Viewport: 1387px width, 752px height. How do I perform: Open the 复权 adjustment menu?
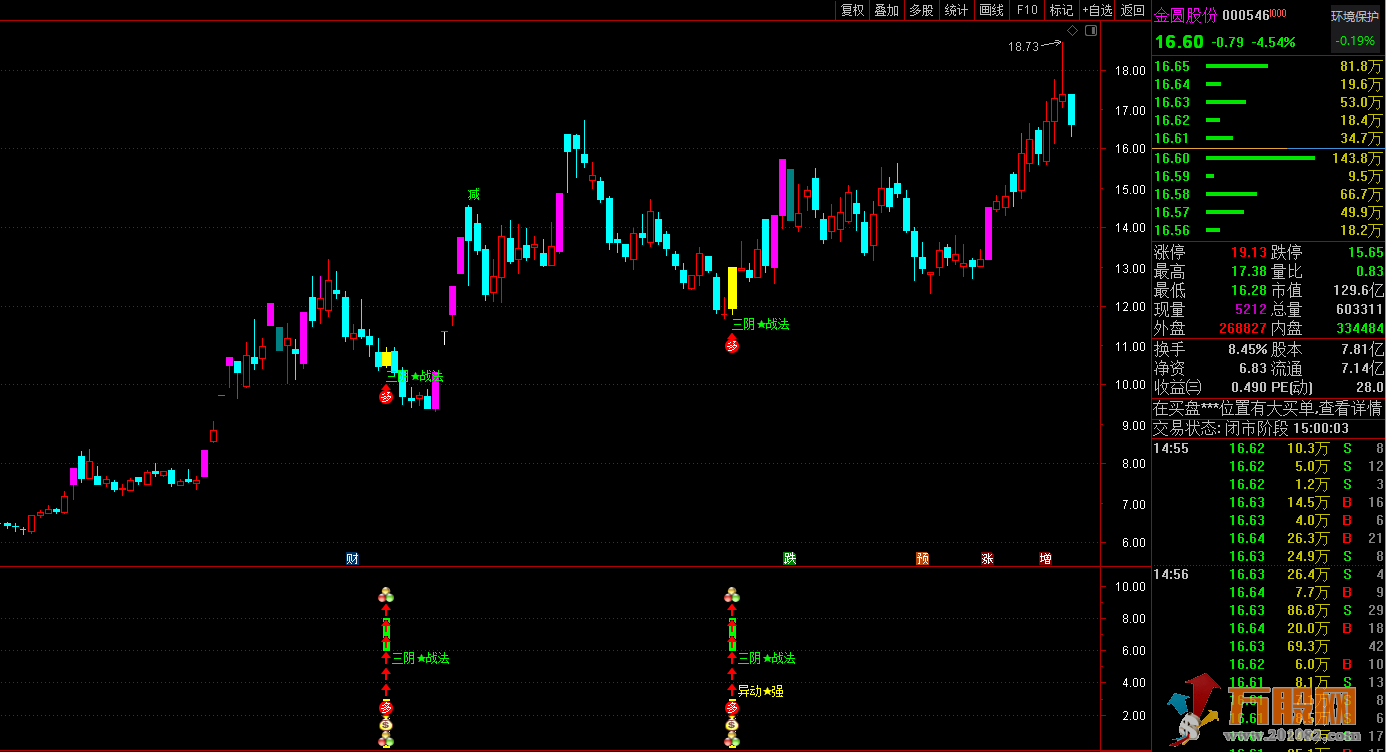coord(852,10)
